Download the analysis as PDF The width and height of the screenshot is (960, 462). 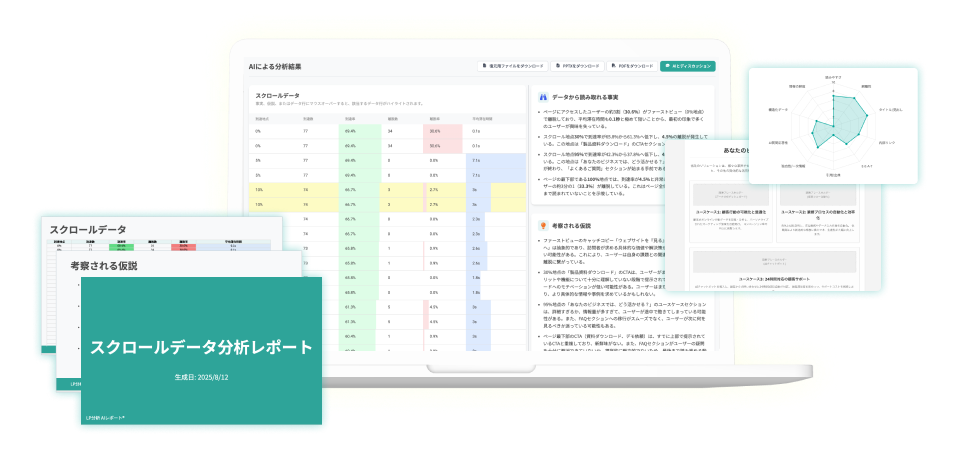[632, 66]
